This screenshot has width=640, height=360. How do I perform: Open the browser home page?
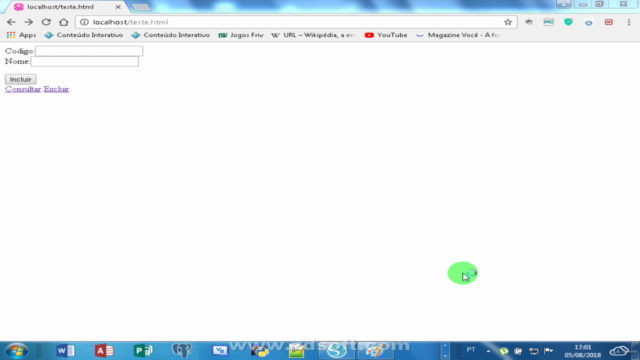coord(64,22)
